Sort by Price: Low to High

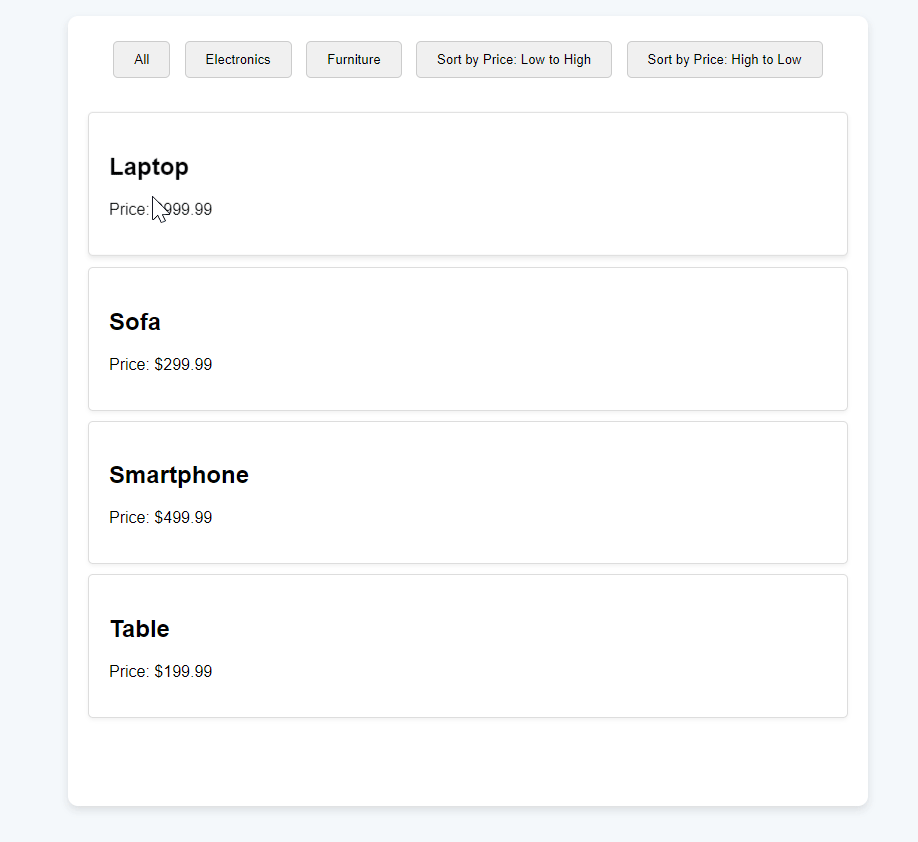tap(513, 60)
